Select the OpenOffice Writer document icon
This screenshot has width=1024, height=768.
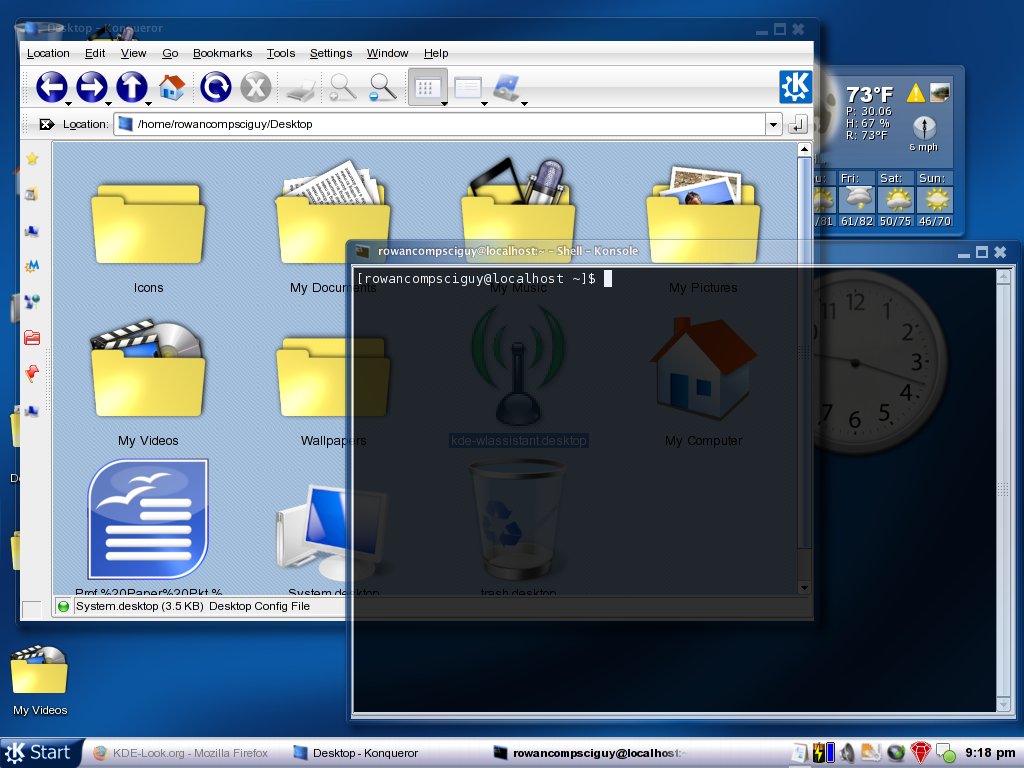(x=148, y=520)
